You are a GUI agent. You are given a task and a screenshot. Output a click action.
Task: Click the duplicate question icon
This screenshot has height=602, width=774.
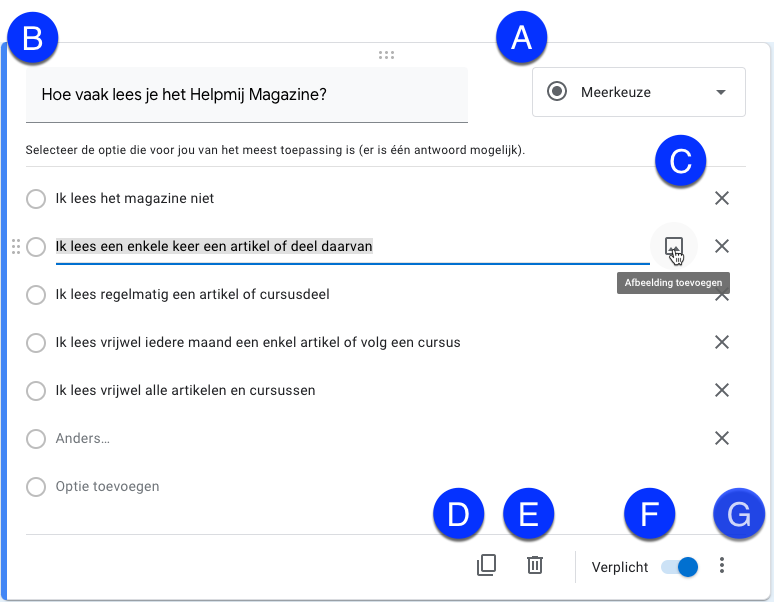486,565
